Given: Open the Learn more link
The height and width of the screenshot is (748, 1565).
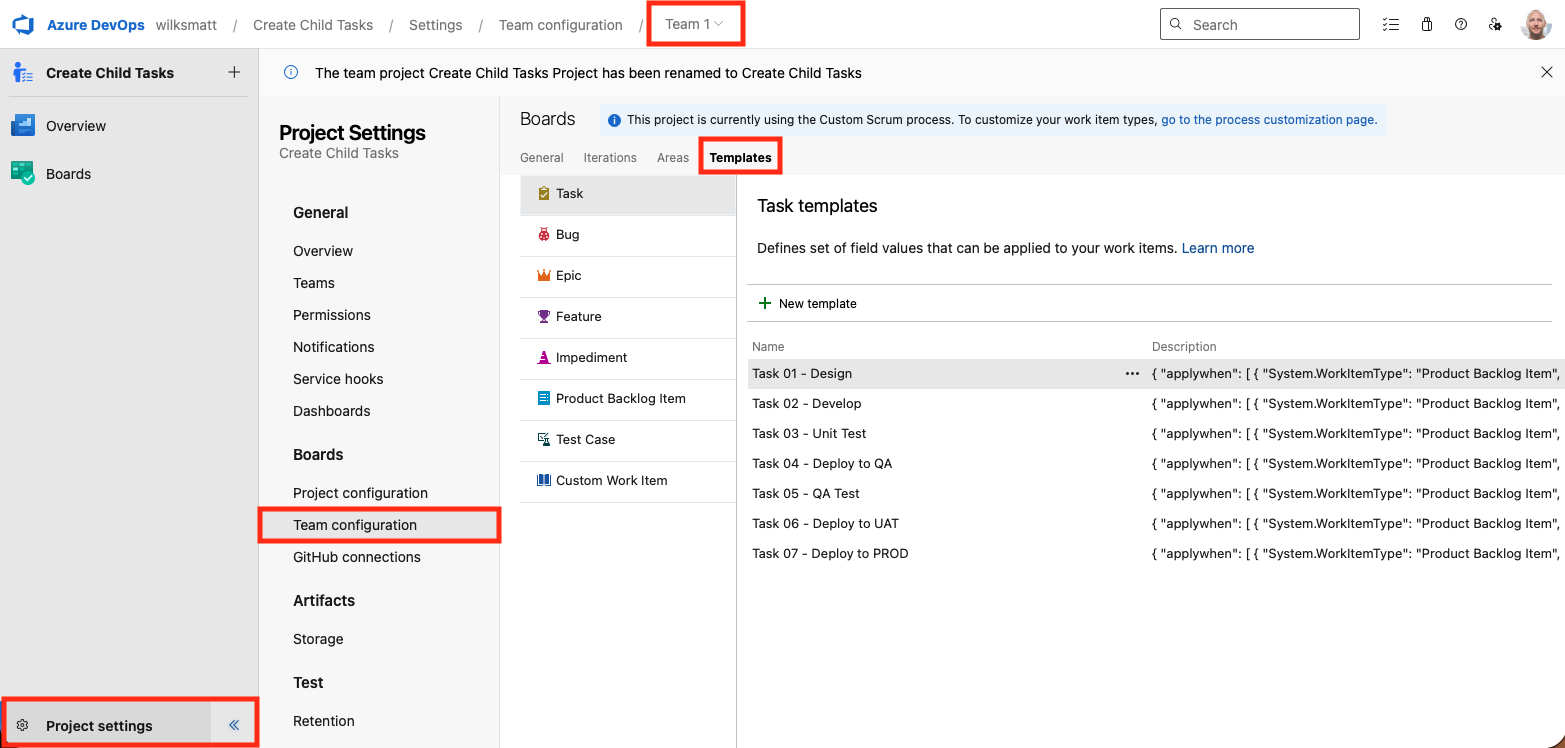Looking at the screenshot, I should tap(1217, 248).
